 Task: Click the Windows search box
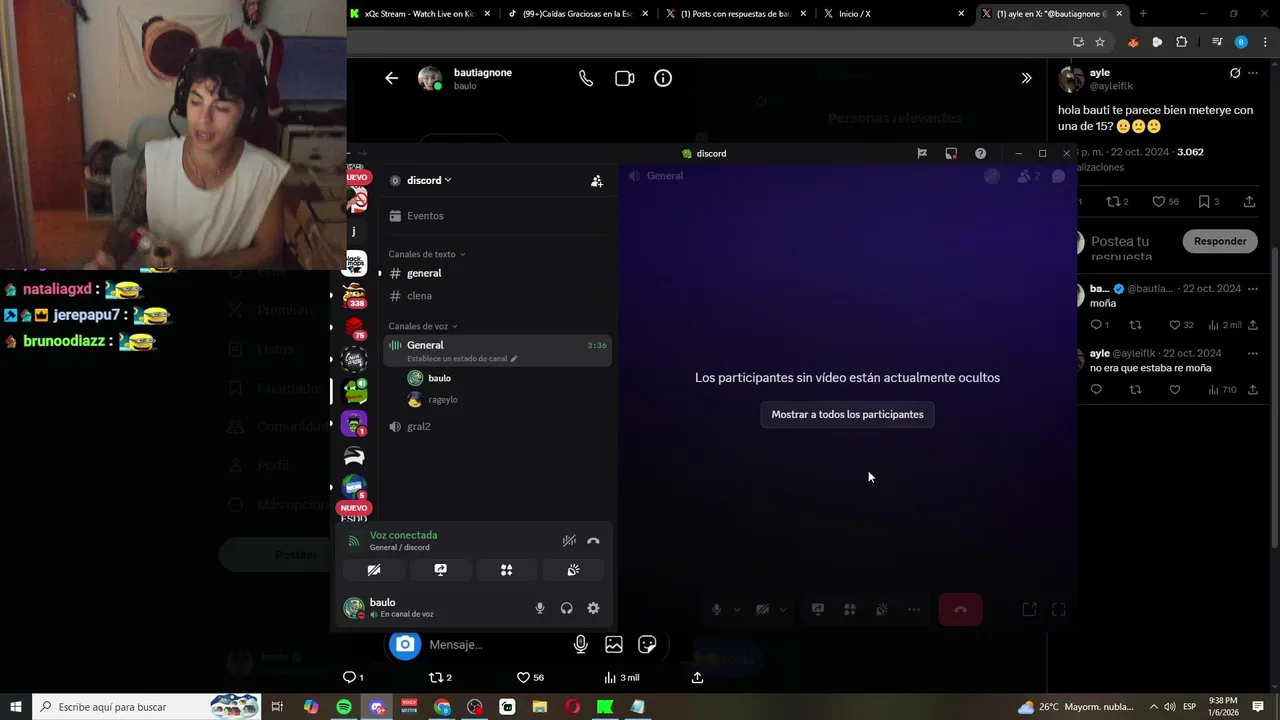(x=146, y=707)
